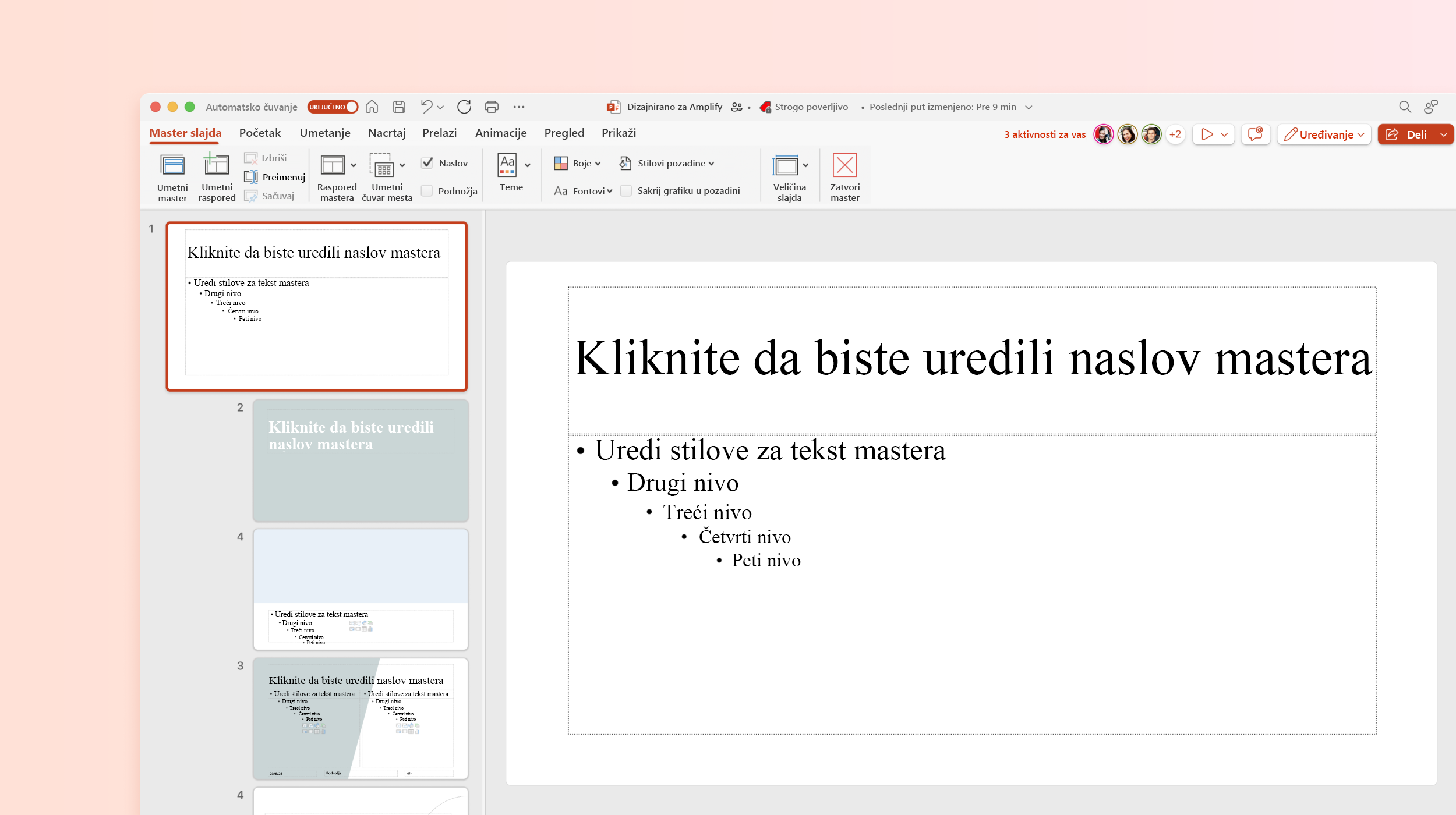The height and width of the screenshot is (815, 1456).
Task: Open the Fontovi dropdown chevron
Action: coord(610,191)
